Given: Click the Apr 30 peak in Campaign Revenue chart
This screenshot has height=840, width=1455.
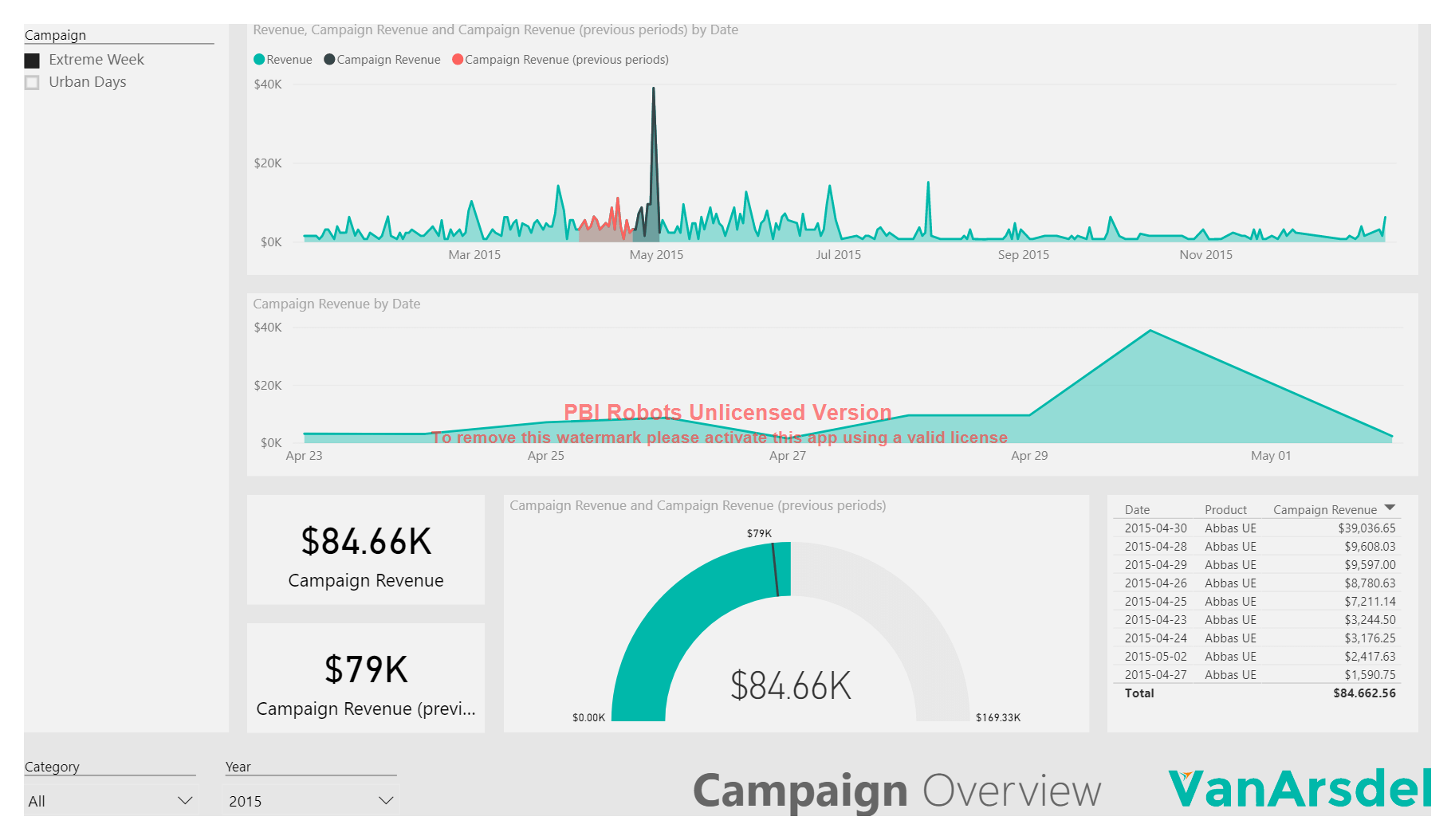Looking at the screenshot, I should tap(1150, 331).
